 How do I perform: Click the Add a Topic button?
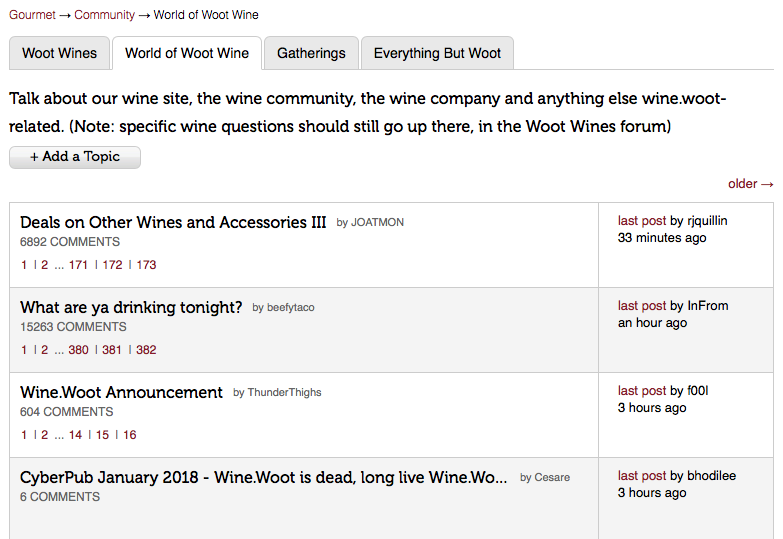pyautogui.click(x=75, y=157)
